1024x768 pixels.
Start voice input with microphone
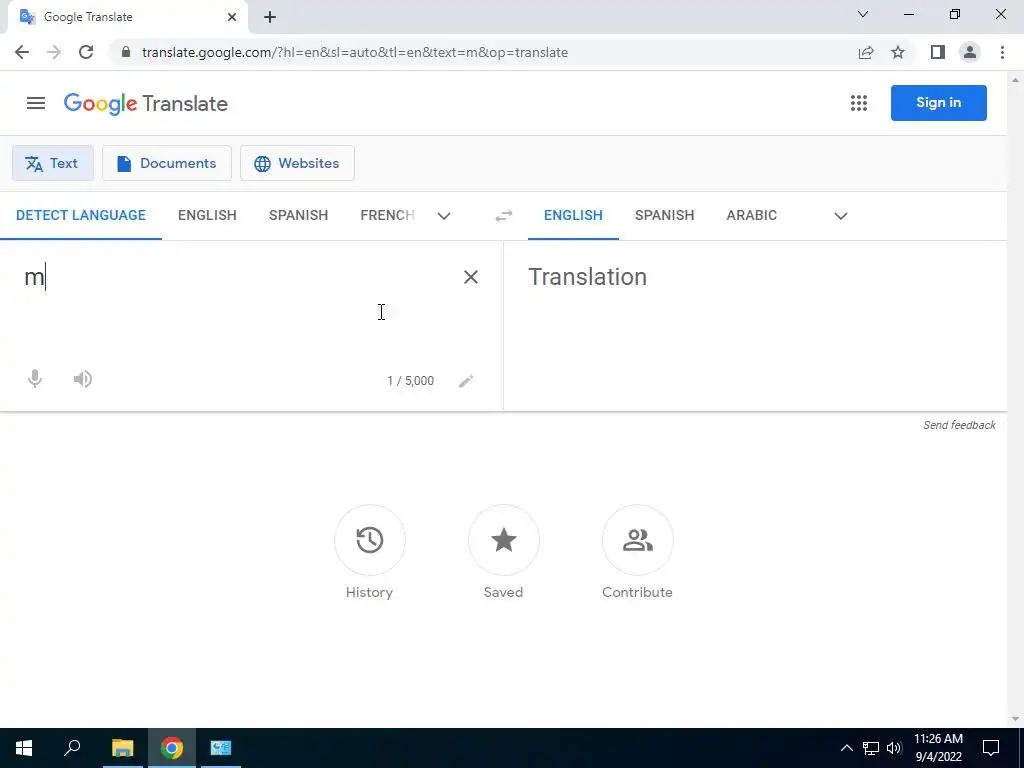point(35,379)
